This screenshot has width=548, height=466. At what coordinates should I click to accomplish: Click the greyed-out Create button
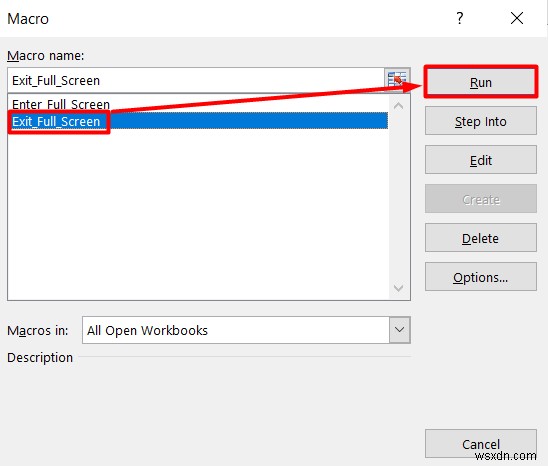click(481, 199)
